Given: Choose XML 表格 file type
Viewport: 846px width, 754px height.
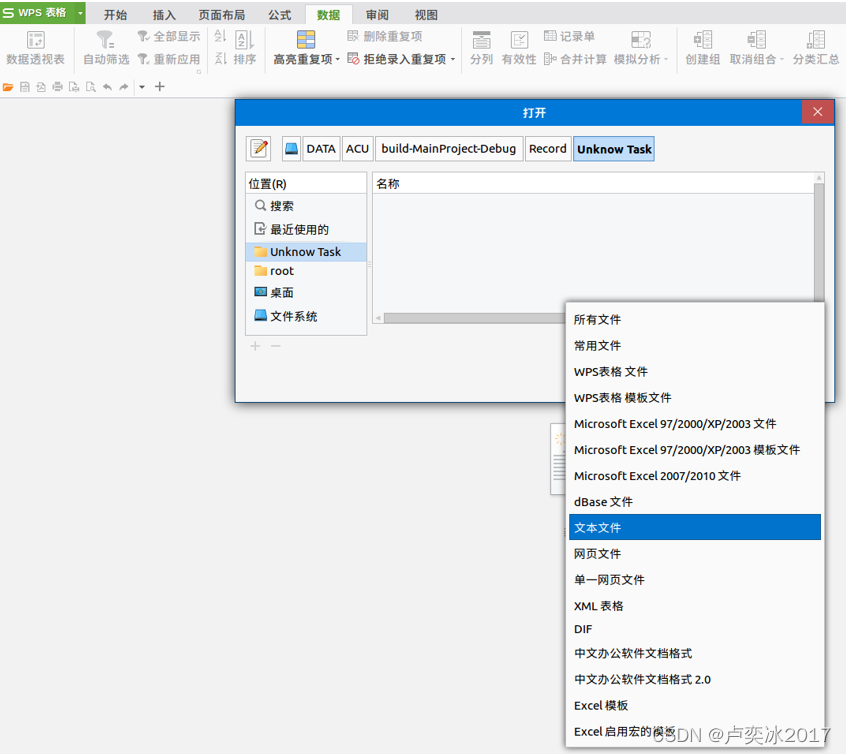Looking at the screenshot, I should click(695, 606).
